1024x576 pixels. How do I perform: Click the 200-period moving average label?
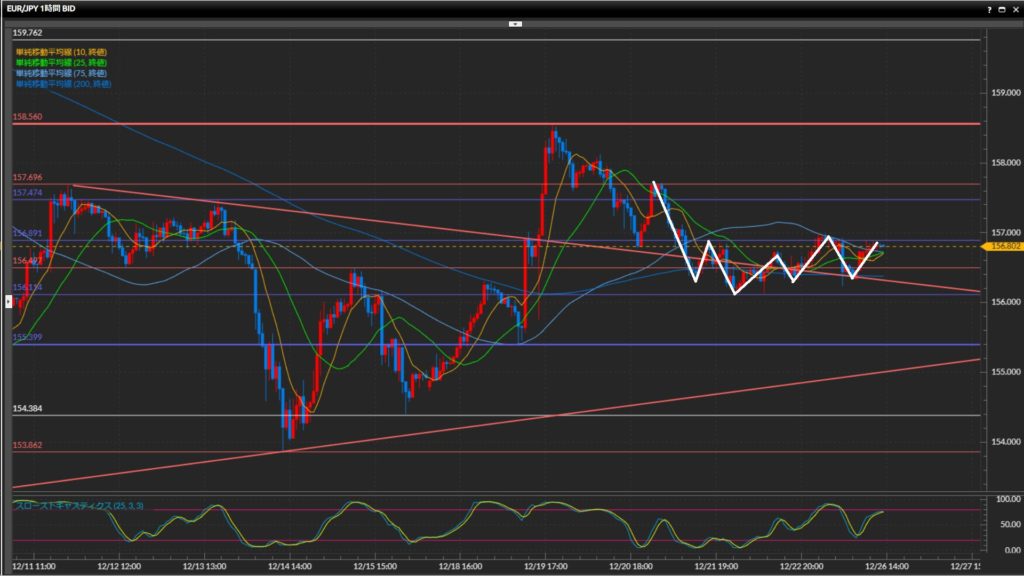pyautogui.click(x=63, y=83)
